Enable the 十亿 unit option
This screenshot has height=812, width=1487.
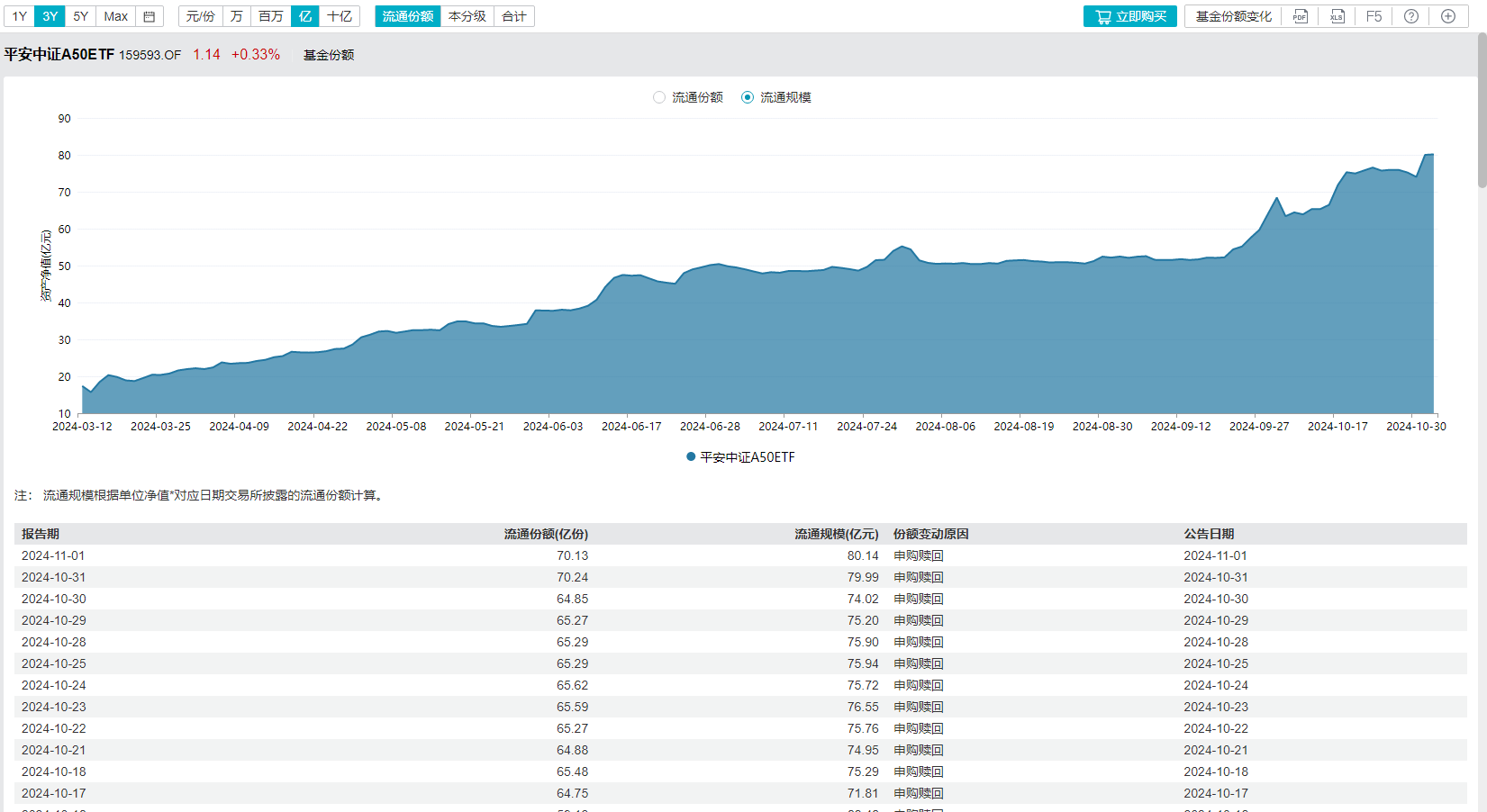tap(339, 15)
